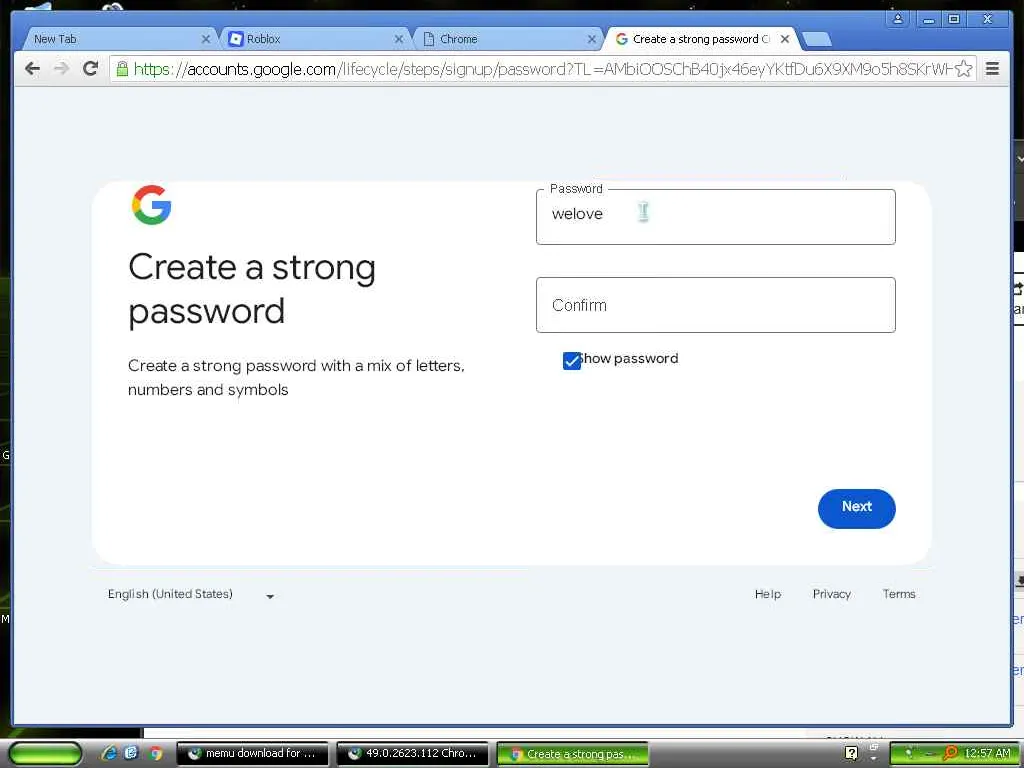Uncheck the Show password checkbox
The image size is (1024, 768).
point(571,360)
